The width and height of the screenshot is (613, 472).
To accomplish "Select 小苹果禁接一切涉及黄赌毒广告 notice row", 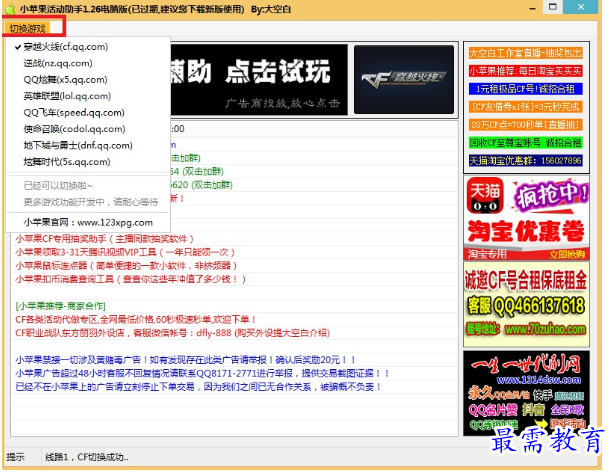I will click(235, 360).
